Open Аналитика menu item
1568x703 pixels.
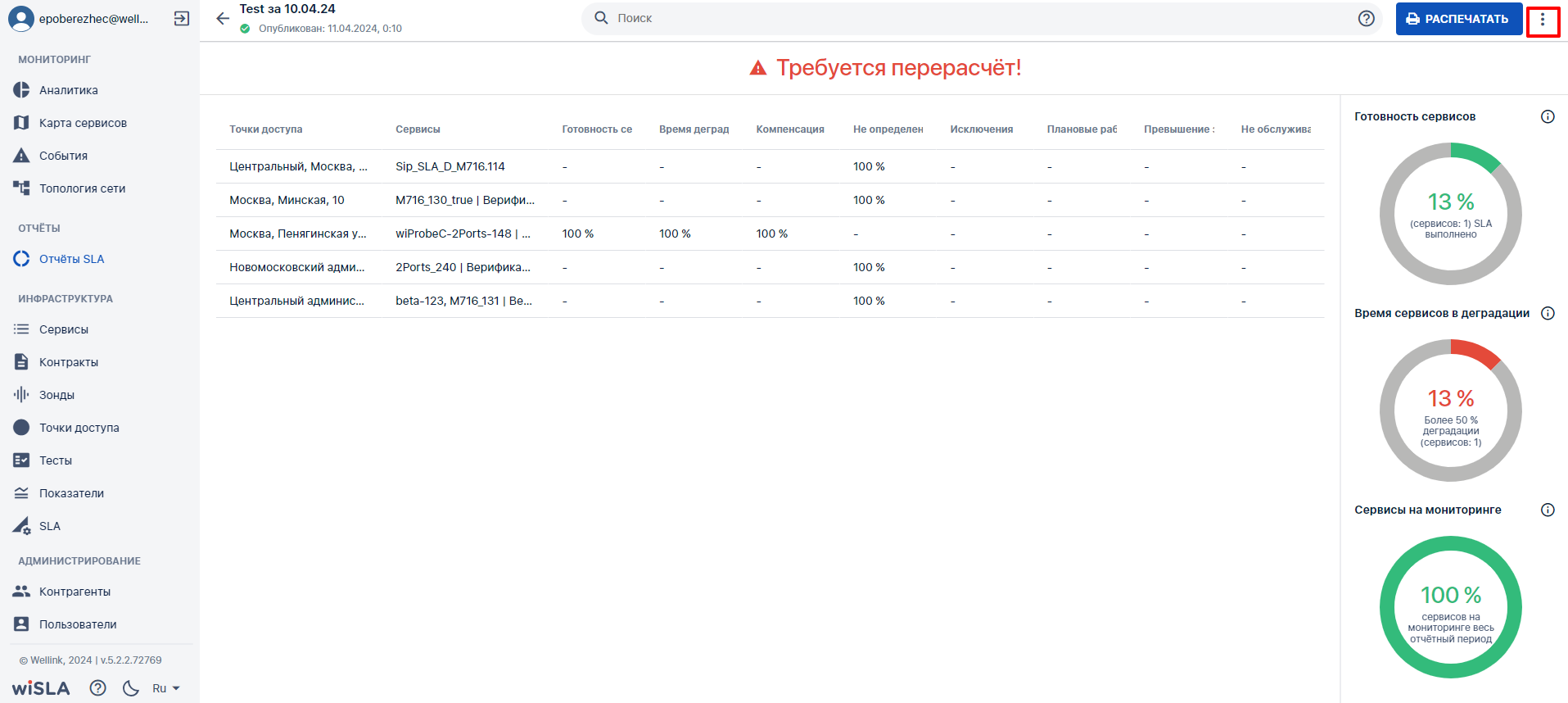[69, 90]
